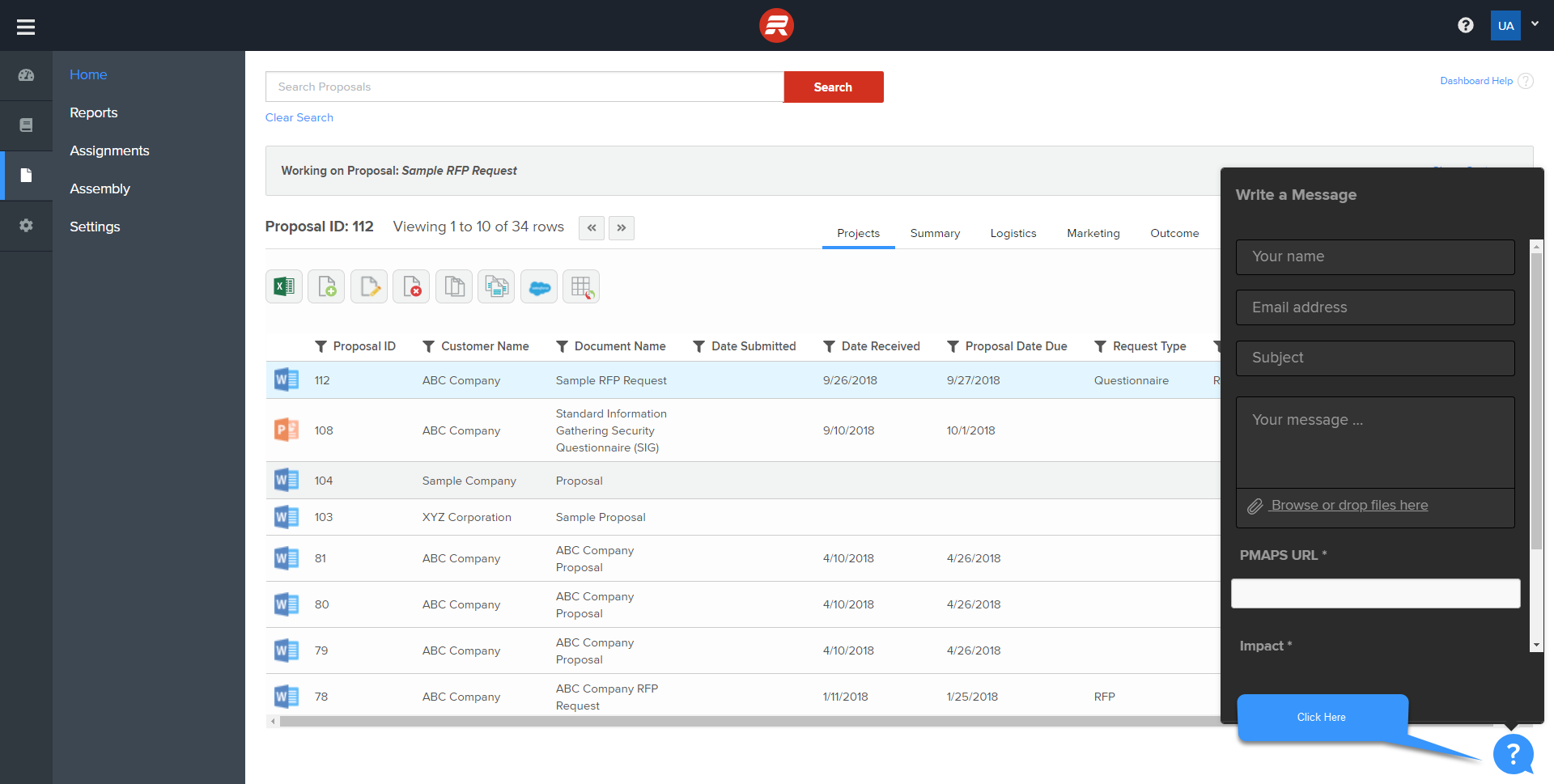The width and height of the screenshot is (1554, 784).
Task: Open the Reports menu item
Action: tap(93, 112)
